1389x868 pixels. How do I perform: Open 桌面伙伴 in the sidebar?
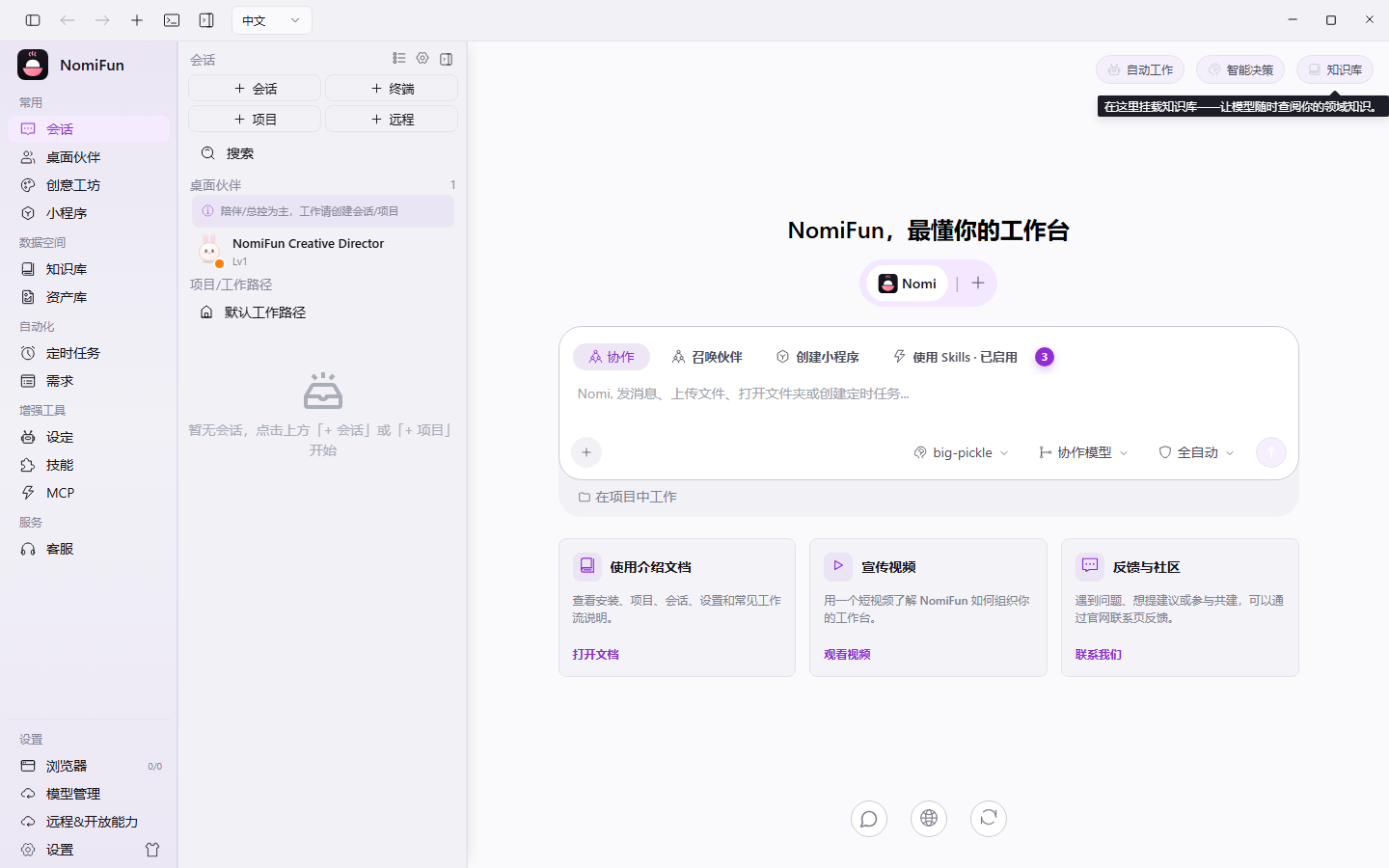point(89,157)
